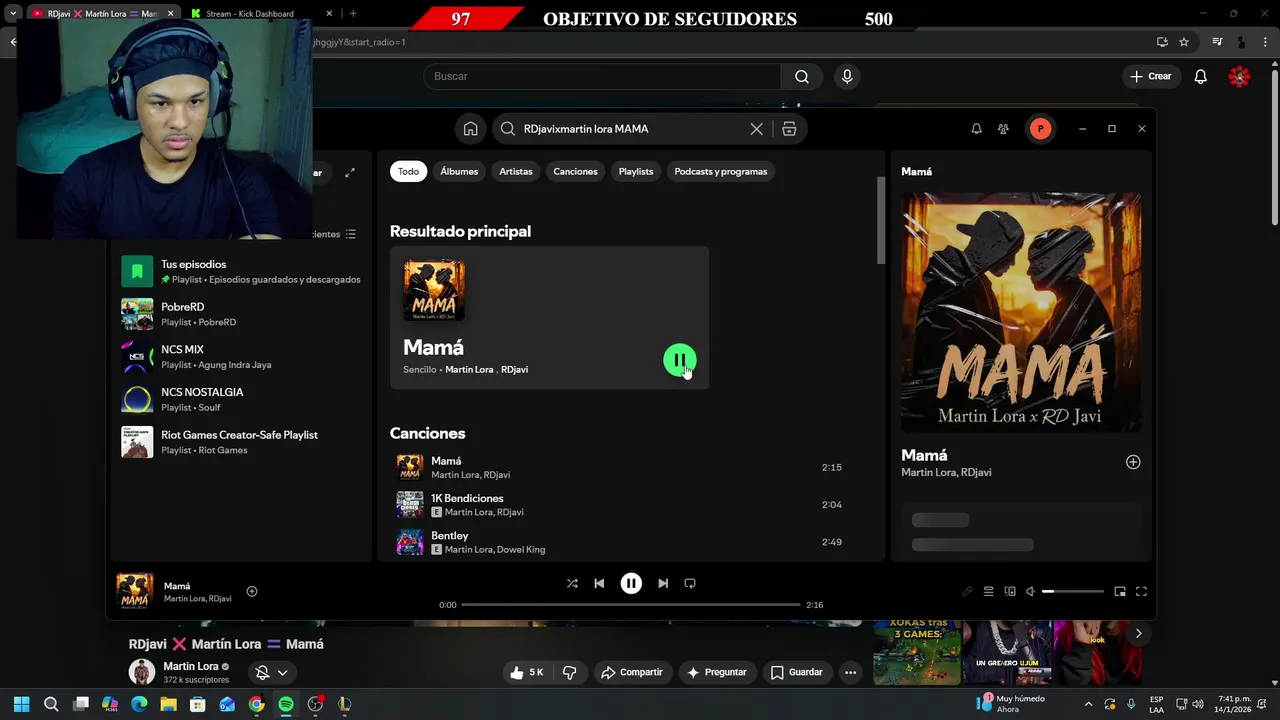This screenshot has width=1280, height=720.
Task: Click the Spotify search box with RDjavixmartin lora MAMA
Action: coord(630,129)
